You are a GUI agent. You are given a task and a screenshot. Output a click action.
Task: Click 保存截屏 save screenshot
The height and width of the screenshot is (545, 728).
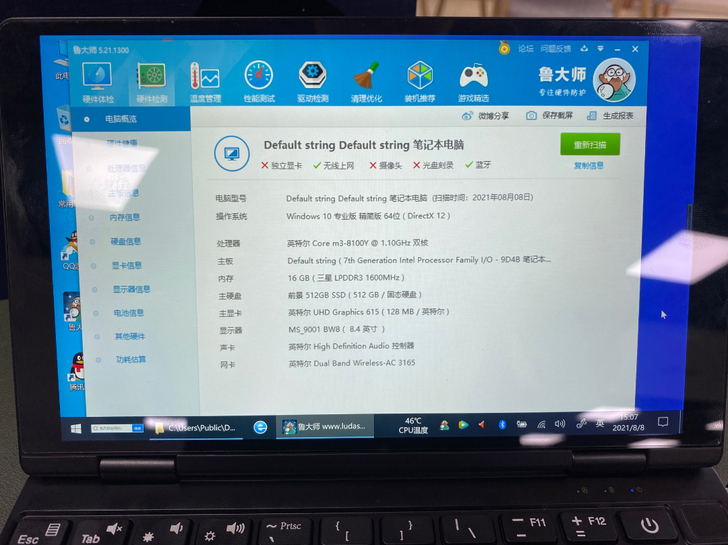549,115
